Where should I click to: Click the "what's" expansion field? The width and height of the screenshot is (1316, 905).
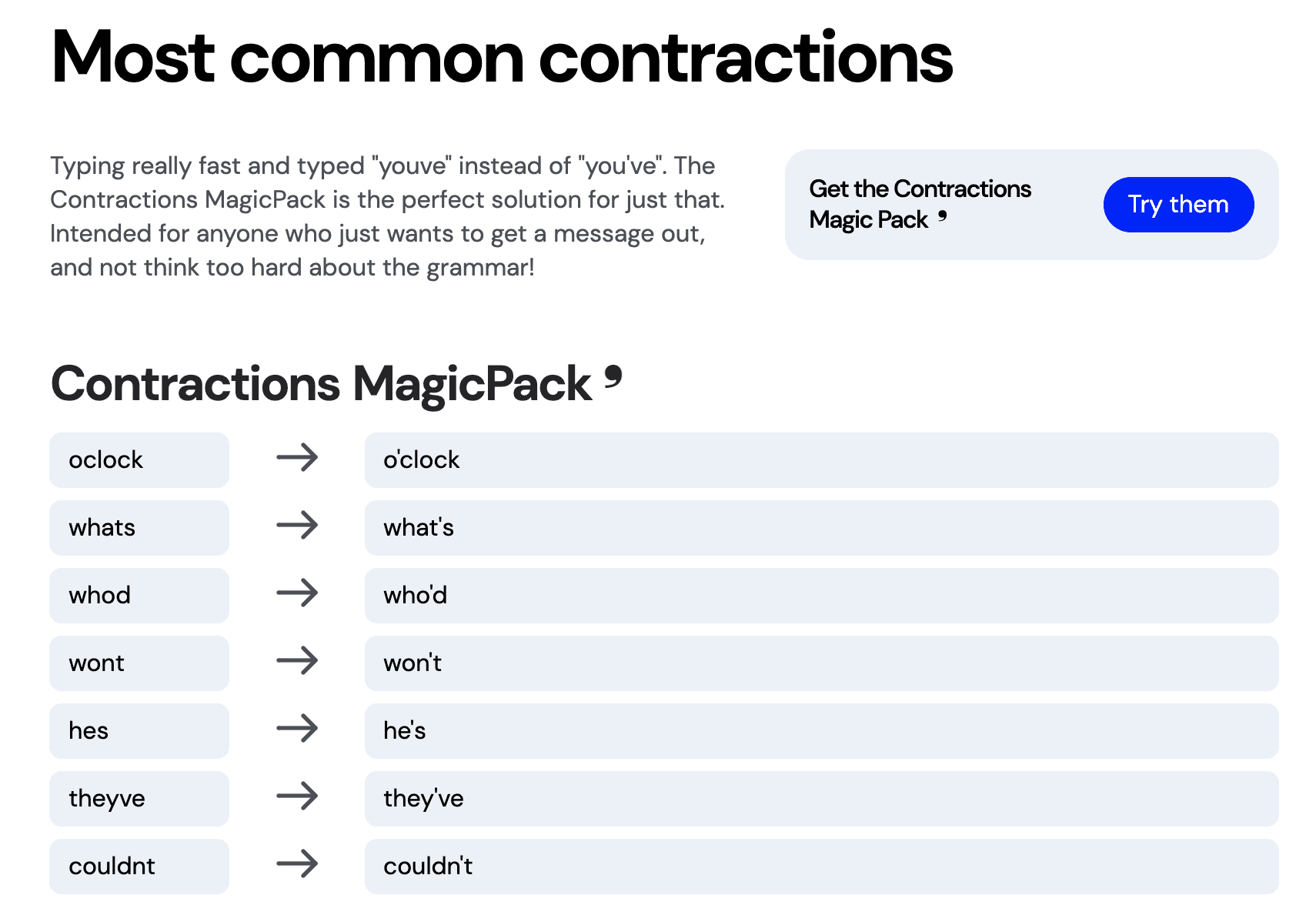[821, 528]
